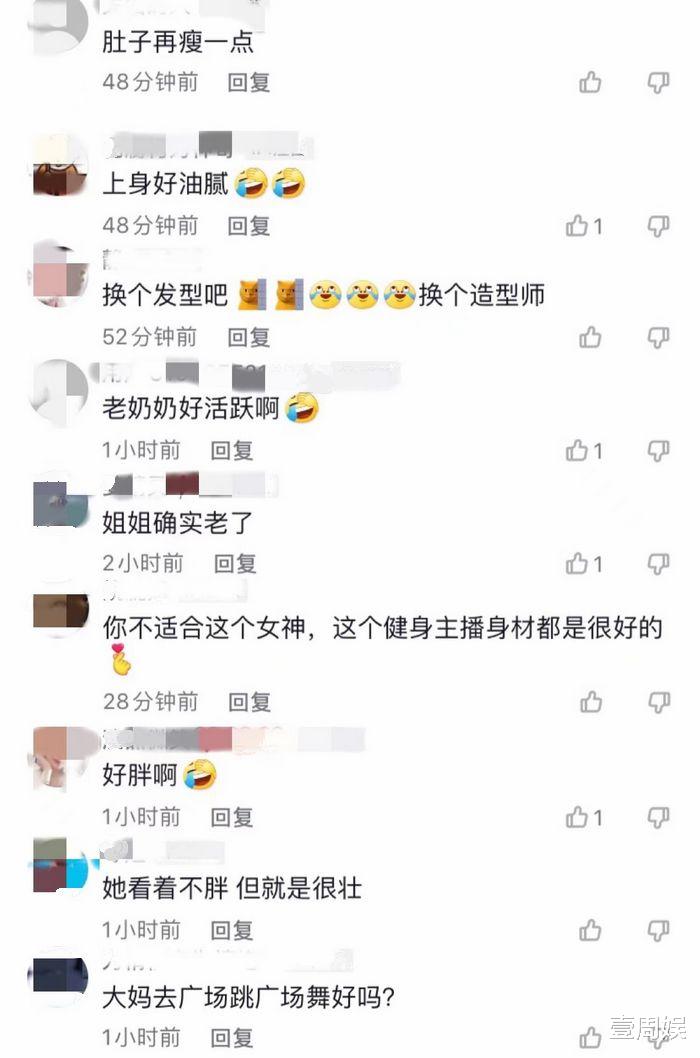The height and width of the screenshot is (1058, 700).
Task: Reply to '肚子再瘦一点' comment
Action: tap(248, 82)
